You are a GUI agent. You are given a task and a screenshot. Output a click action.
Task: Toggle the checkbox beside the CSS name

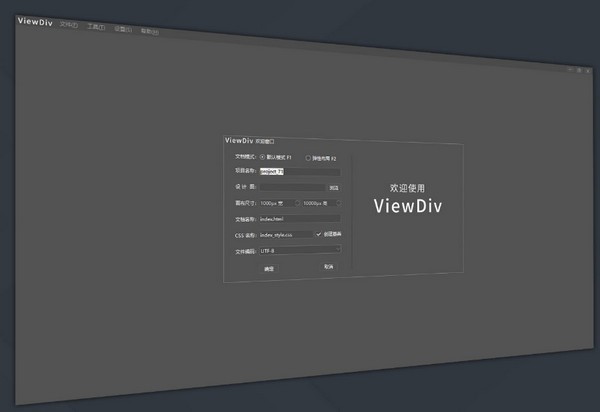318,234
